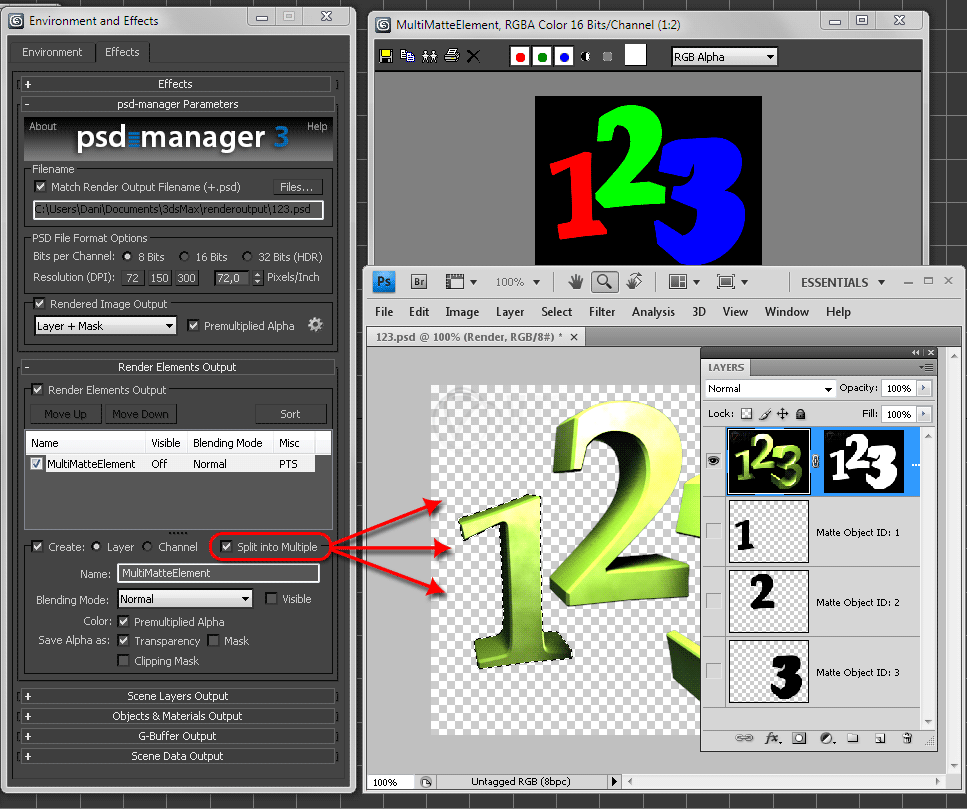Create new adjustment layer icon

[x=827, y=738]
